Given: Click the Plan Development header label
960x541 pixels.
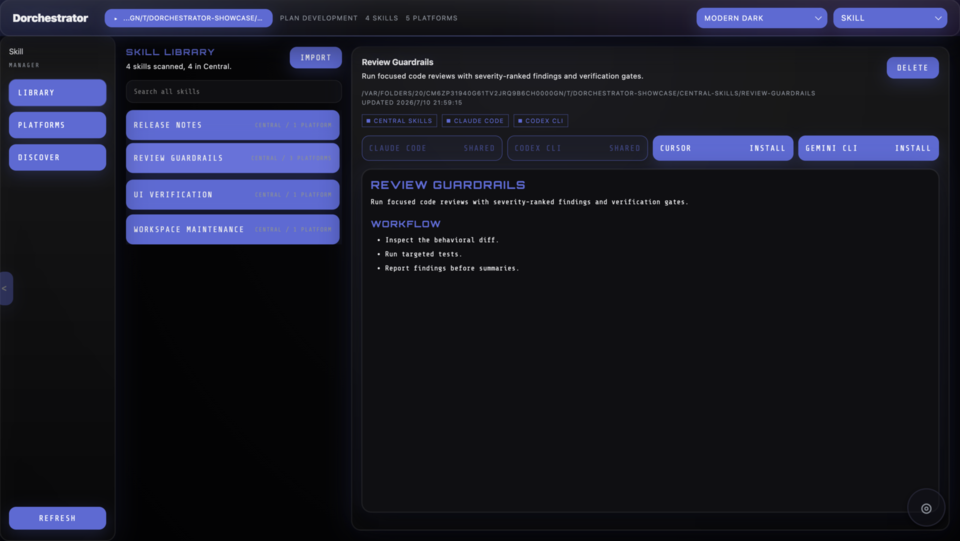Looking at the screenshot, I should 318,18.
